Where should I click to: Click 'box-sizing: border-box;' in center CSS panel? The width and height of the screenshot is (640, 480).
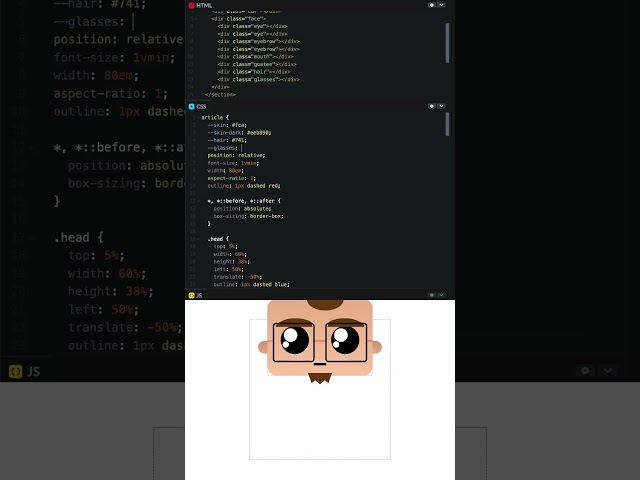pos(248,216)
